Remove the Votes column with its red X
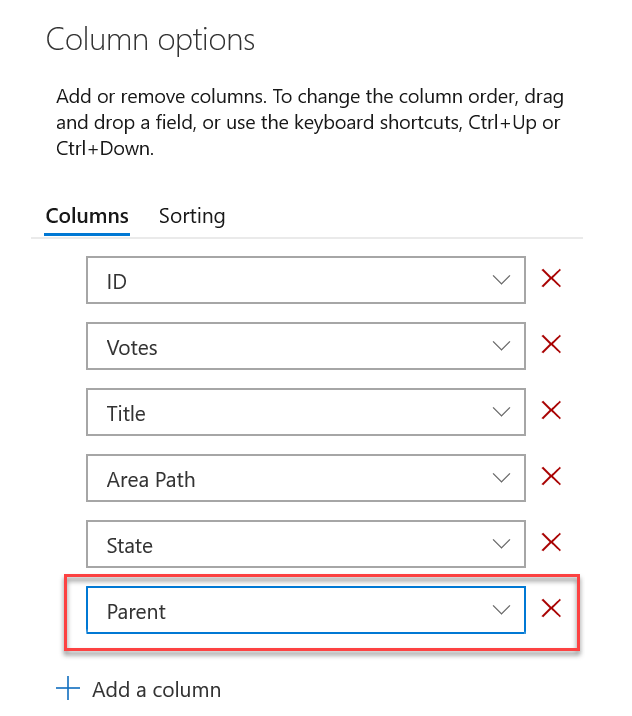 tap(550, 344)
